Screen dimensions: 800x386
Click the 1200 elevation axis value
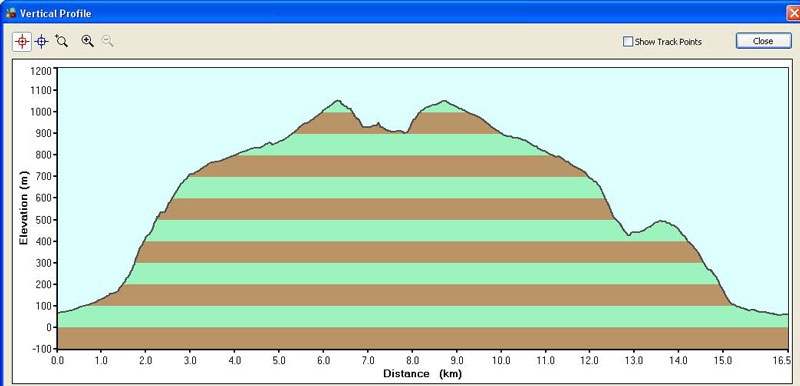[41, 70]
